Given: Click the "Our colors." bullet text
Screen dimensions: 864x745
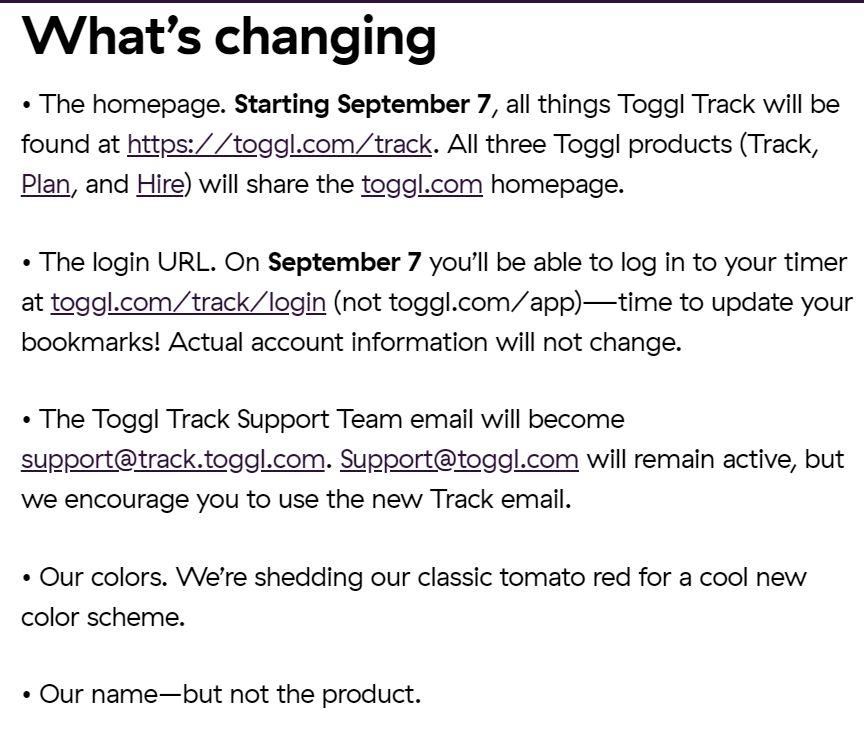Looking at the screenshot, I should 103,577.
